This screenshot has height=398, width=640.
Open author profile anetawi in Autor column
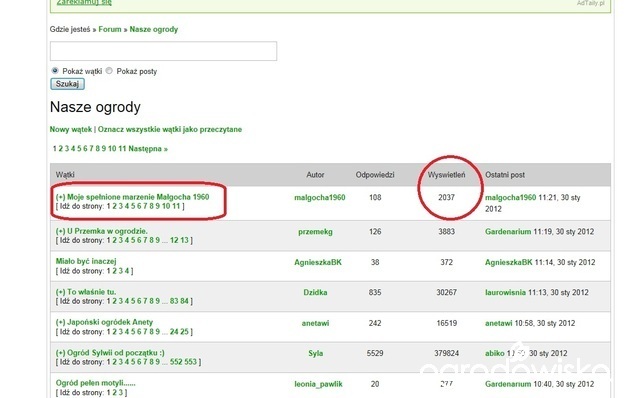[316, 323]
